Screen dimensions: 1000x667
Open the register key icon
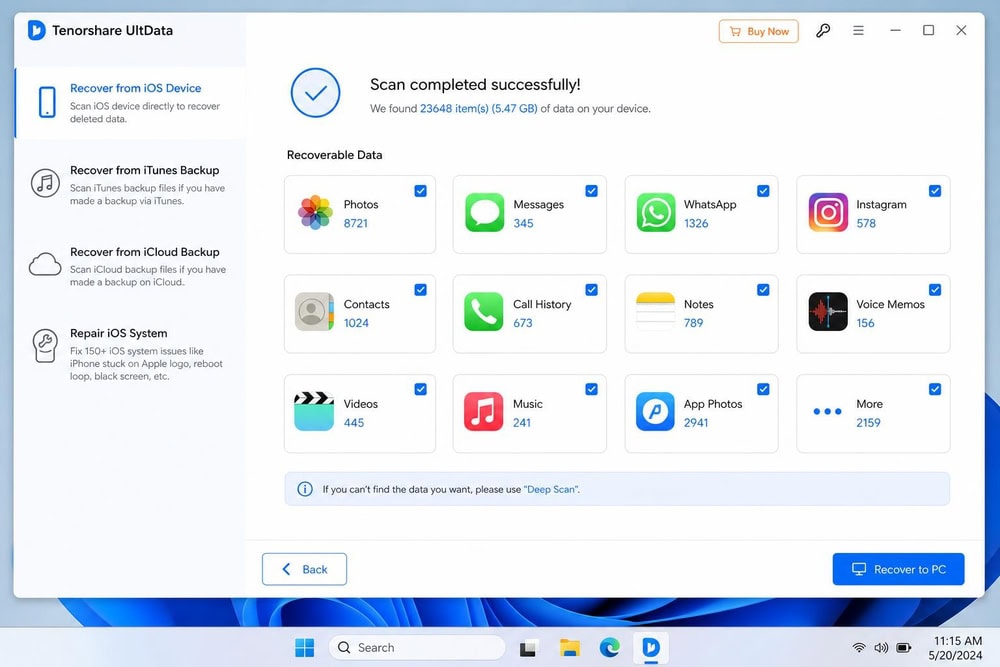[x=823, y=31]
